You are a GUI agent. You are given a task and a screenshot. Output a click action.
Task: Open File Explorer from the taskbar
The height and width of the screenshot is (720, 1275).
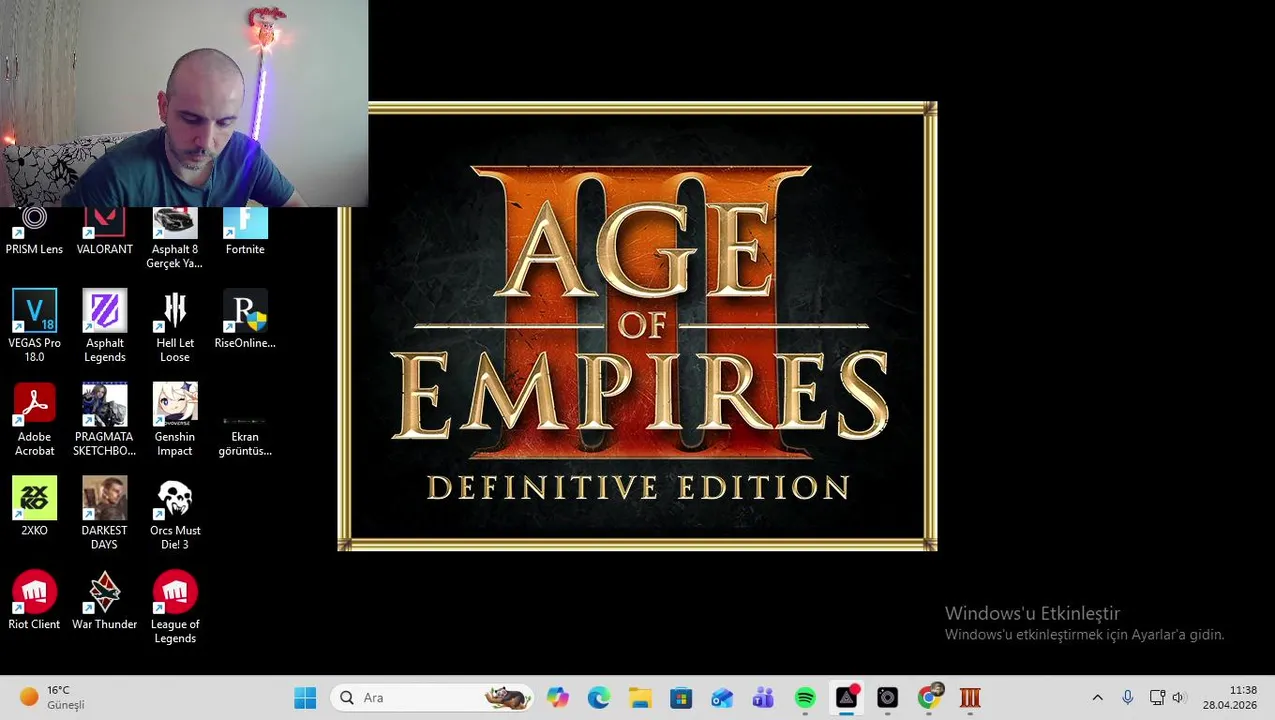(640, 698)
